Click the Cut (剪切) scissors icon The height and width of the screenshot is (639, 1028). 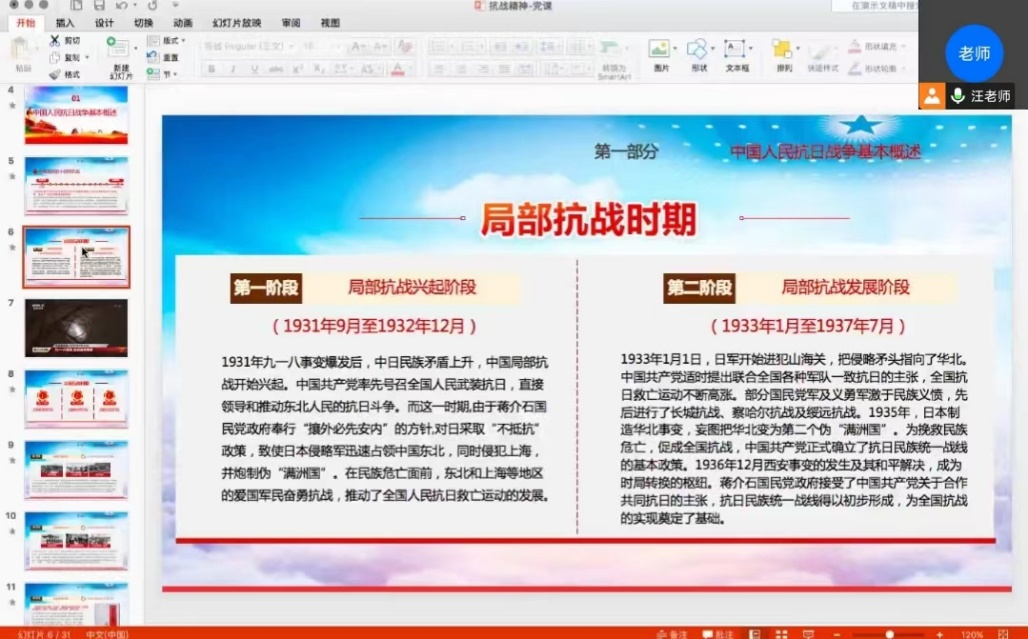point(54,41)
